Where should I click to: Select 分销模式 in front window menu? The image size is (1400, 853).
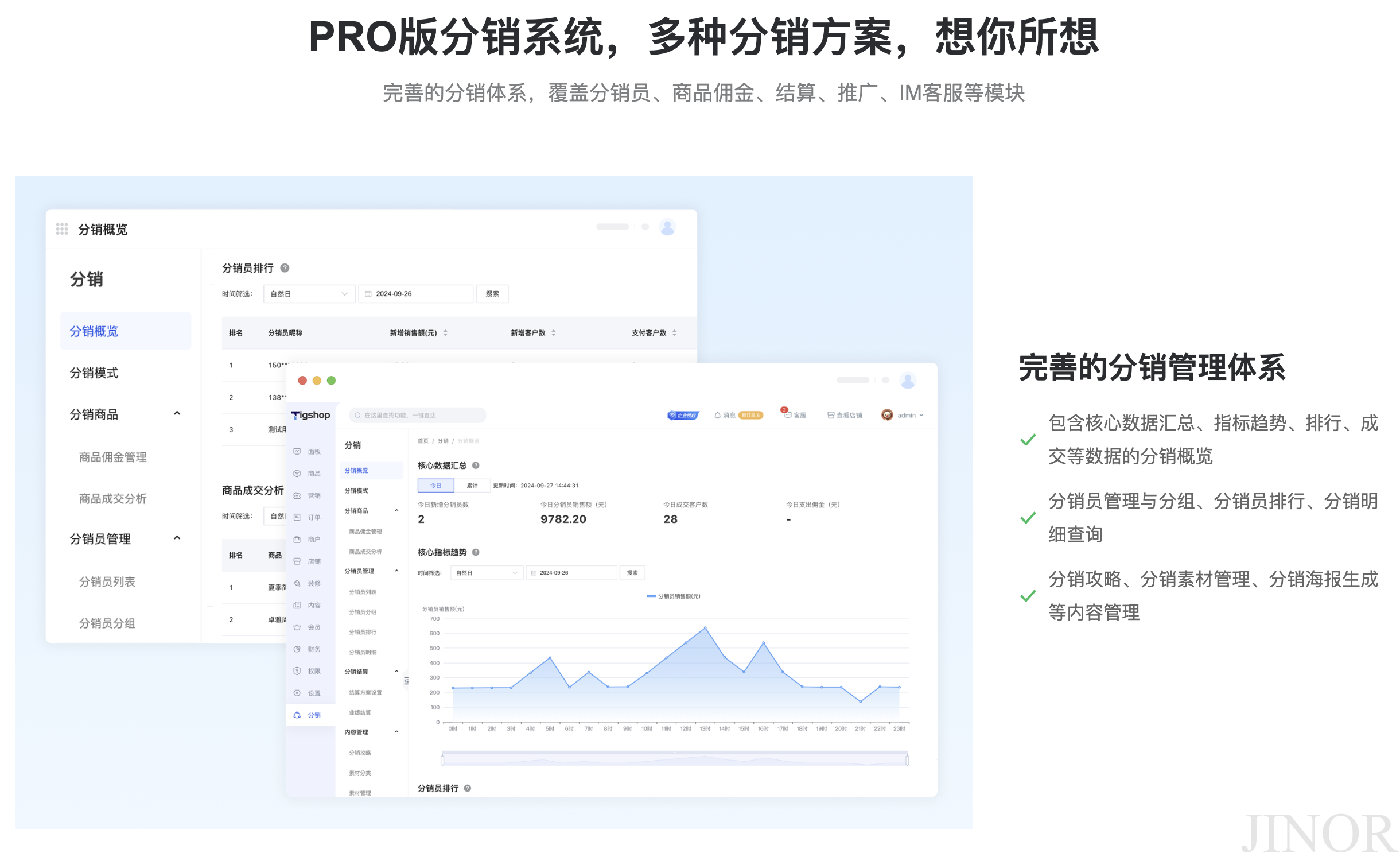tap(356, 491)
